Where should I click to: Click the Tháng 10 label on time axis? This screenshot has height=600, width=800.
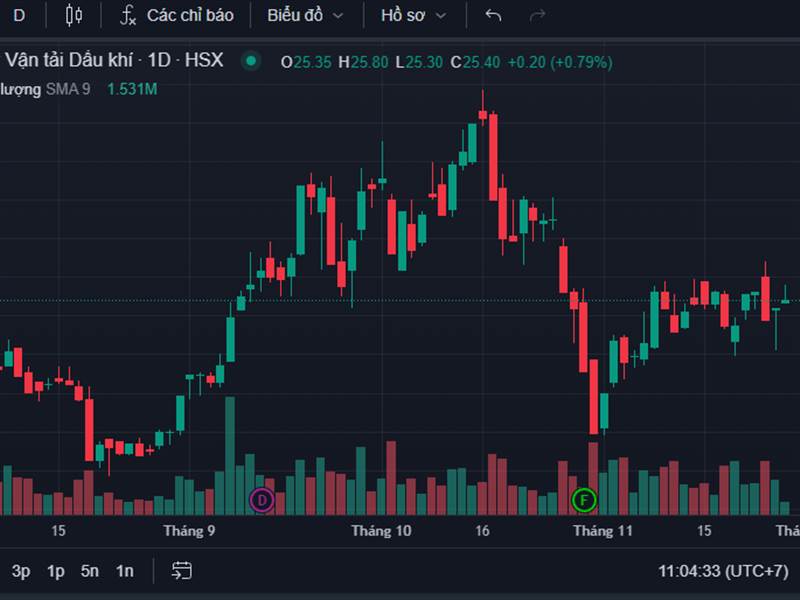click(x=381, y=531)
